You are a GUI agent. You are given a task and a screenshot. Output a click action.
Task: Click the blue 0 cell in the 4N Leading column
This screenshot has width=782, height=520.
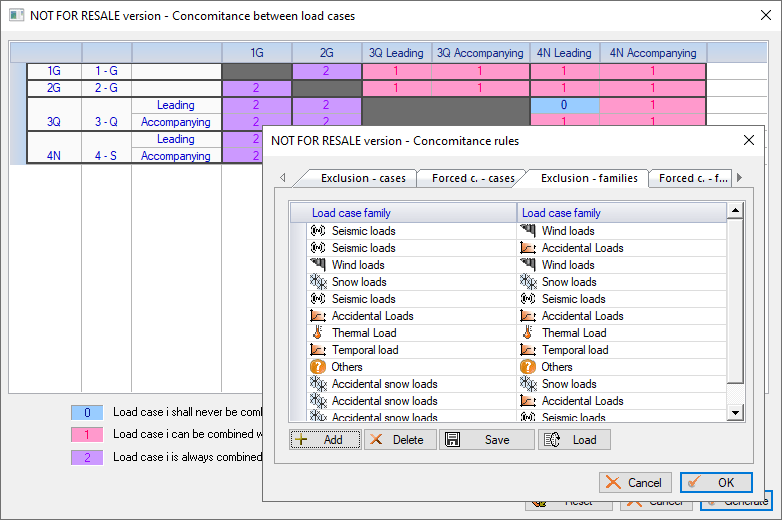pyautogui.click(x=564, y=105)
